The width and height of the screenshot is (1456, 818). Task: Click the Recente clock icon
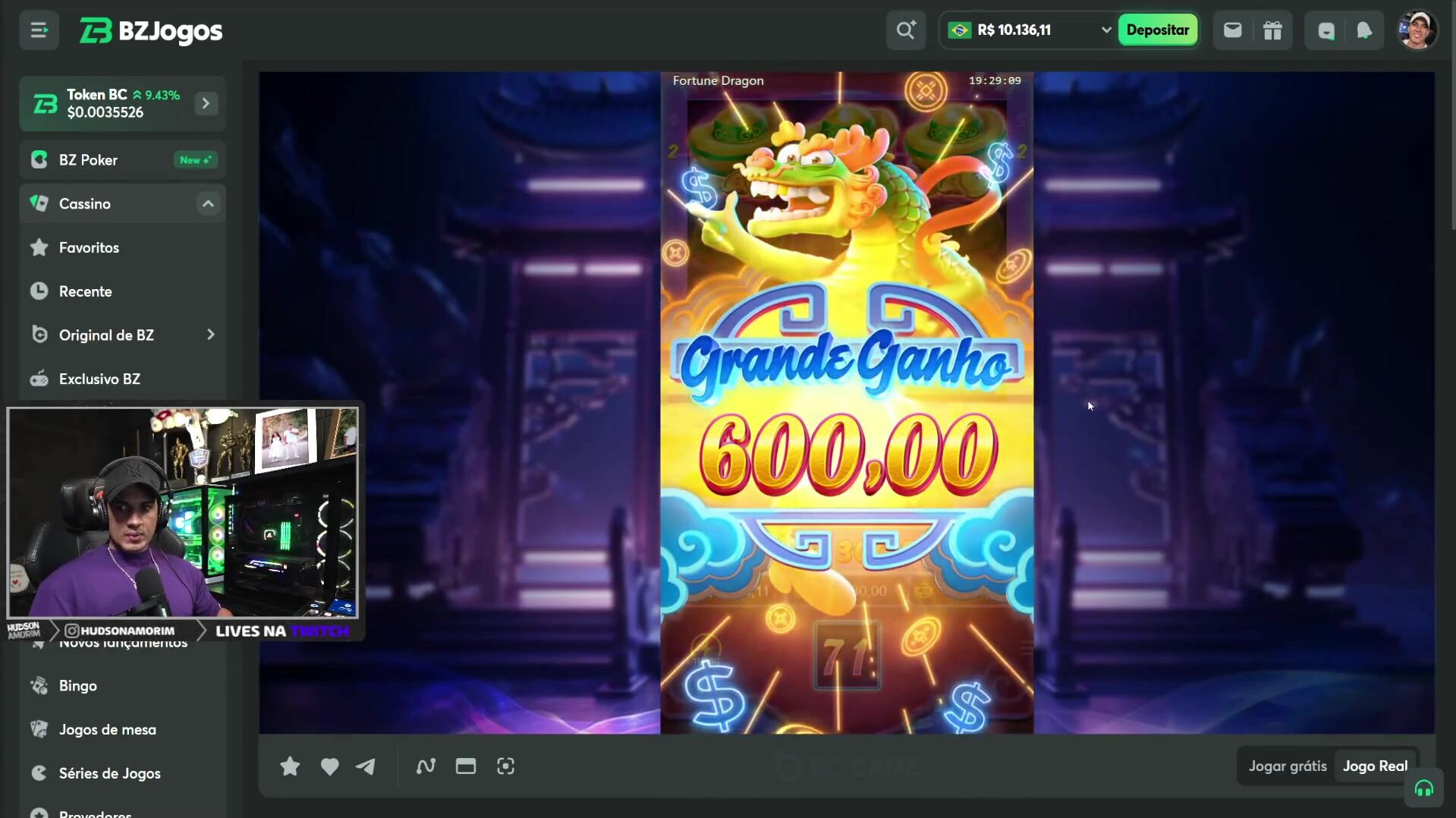pos(39,291)
